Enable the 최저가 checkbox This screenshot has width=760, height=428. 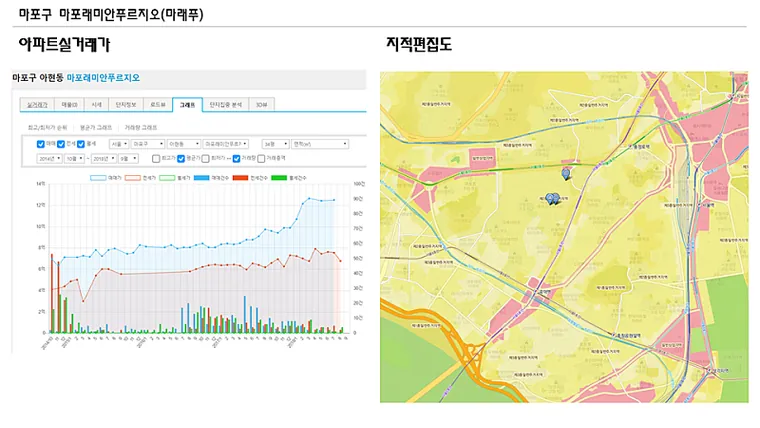206,159
